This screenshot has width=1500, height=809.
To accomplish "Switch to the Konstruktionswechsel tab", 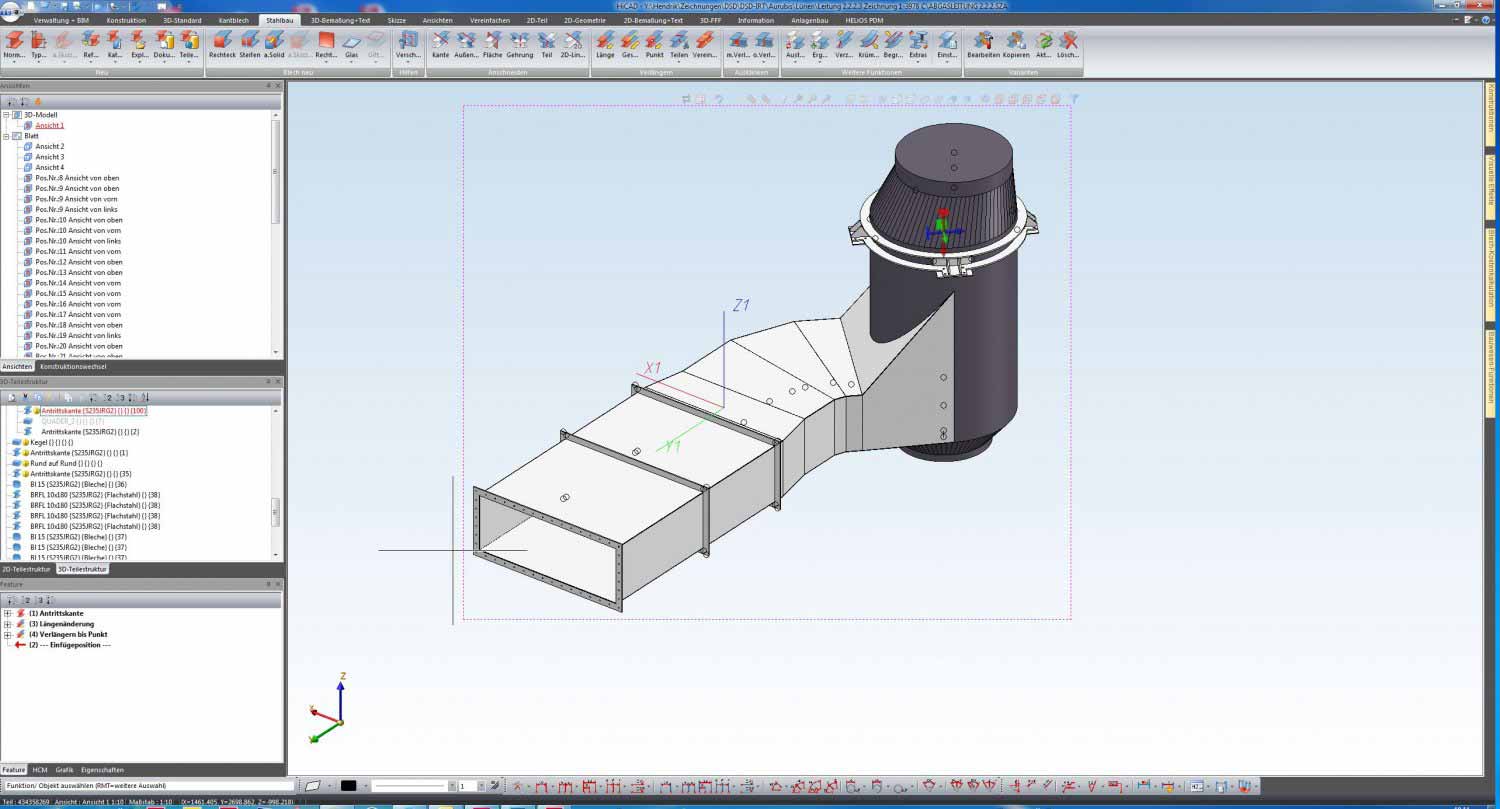I will [x=74, y=367].
